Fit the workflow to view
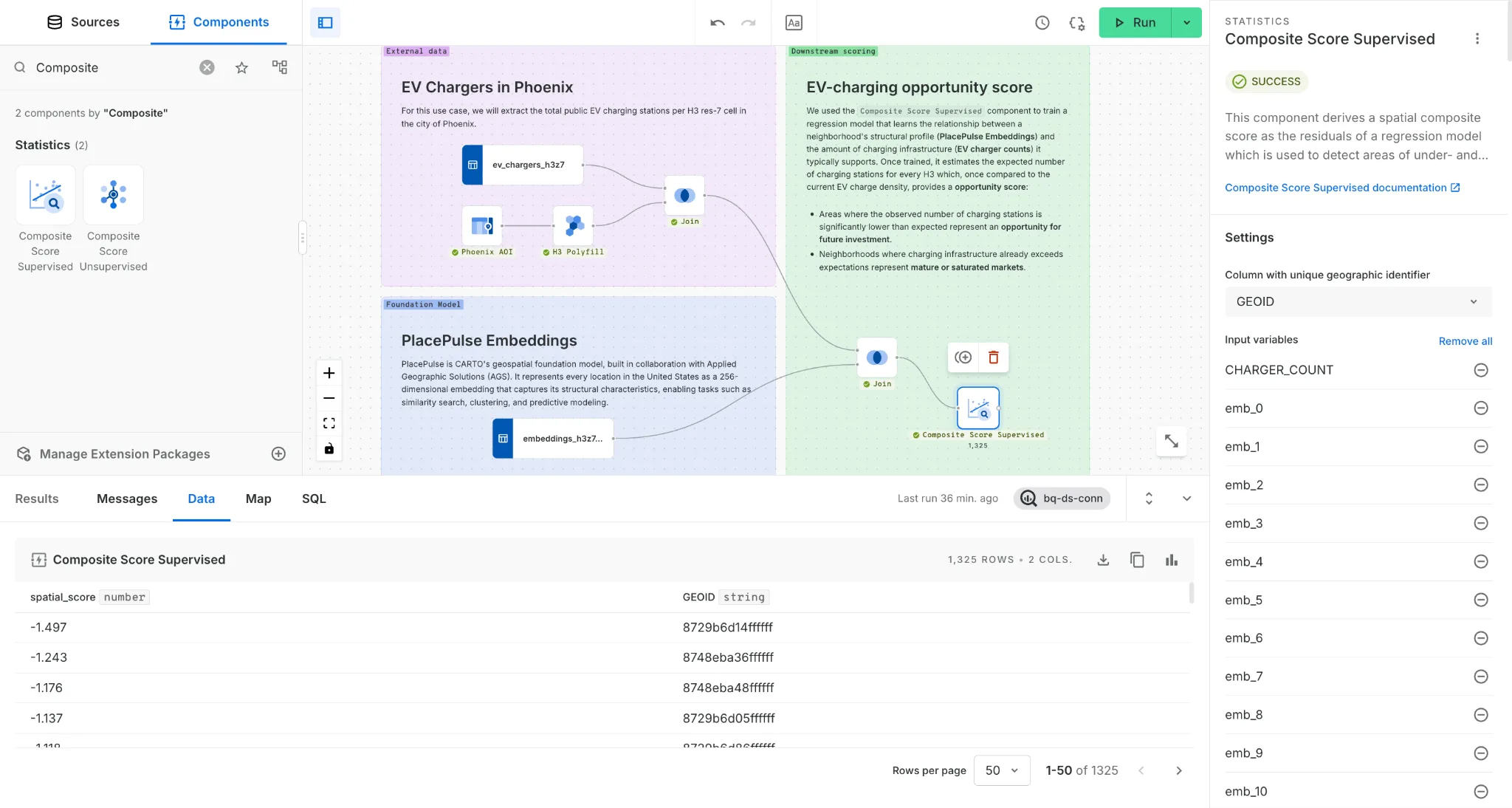Image resolution: width=1512 pixels, height=808 pixels. point(329,423)
